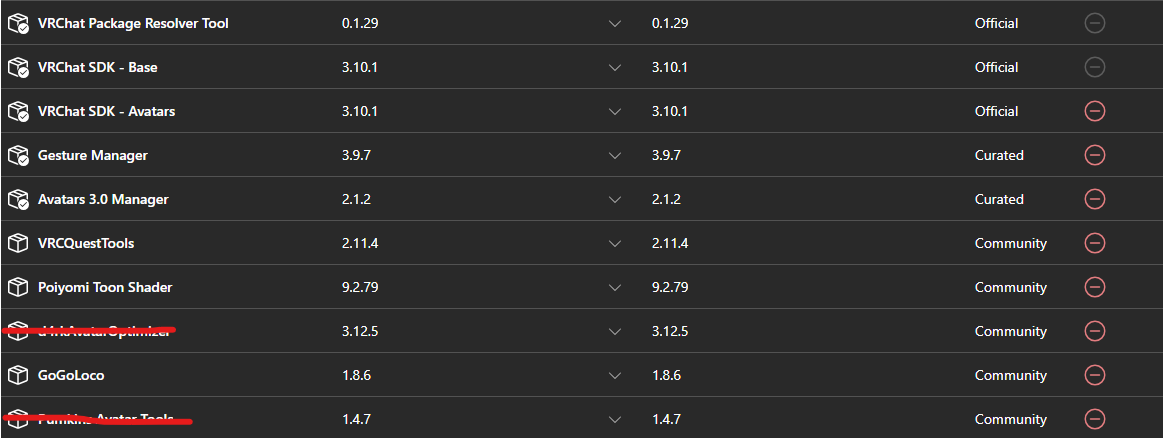1163x438 pixels.
Task: Expand the Poiyomi Toon Shader version list
Action: click(615, 287)
